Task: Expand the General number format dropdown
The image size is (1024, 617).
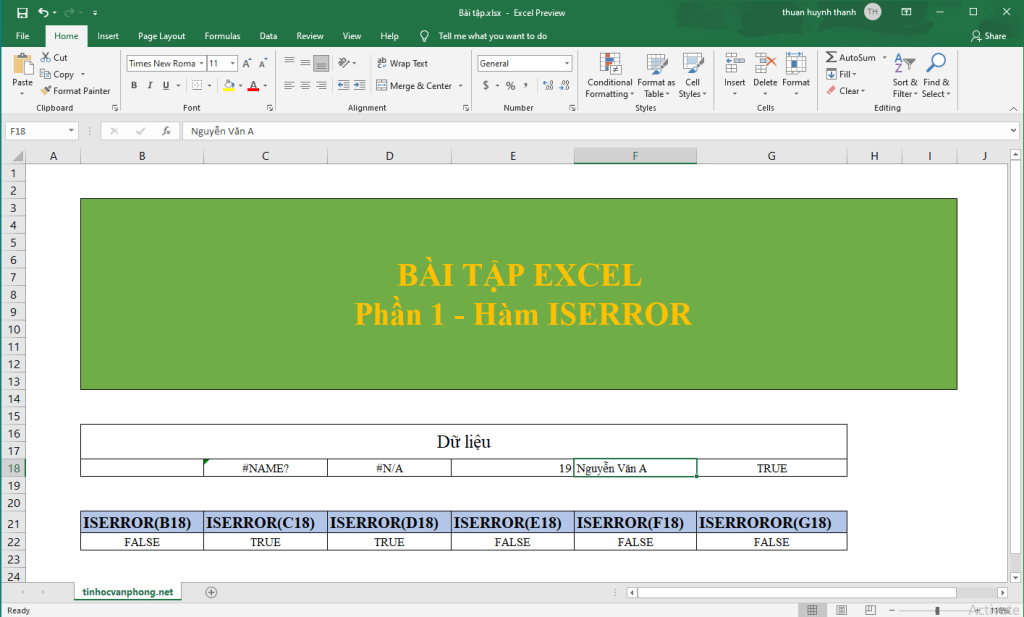Action: pyautogui.click(x=567, y=63)
